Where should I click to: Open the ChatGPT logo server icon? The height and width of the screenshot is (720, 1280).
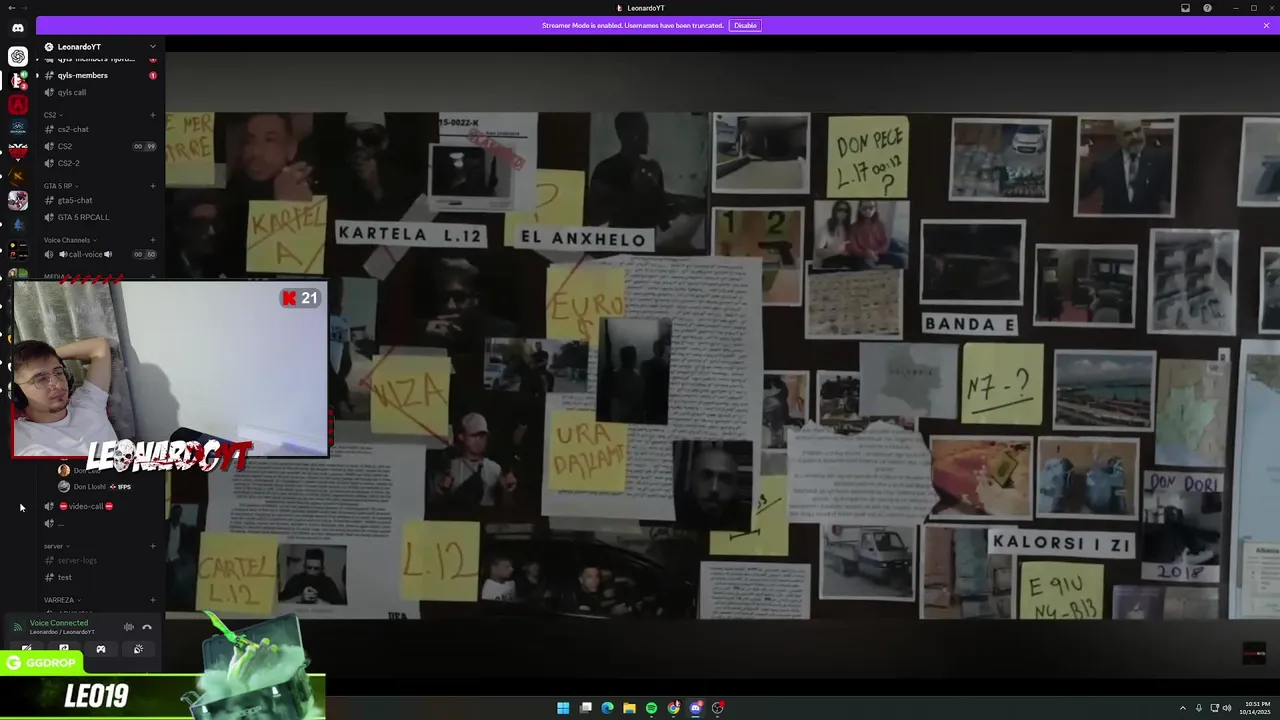[x=18, y=57]
